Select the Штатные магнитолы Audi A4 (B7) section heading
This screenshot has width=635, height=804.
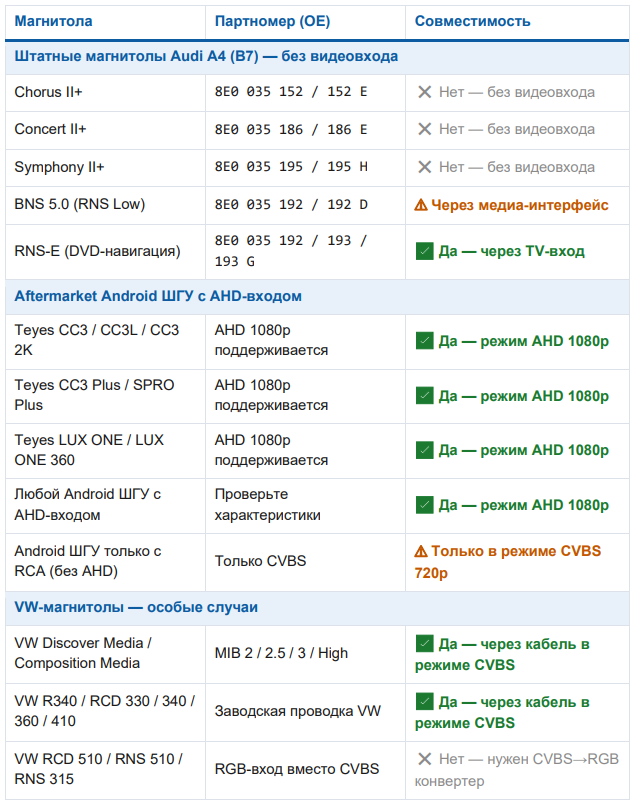point(206,56)
